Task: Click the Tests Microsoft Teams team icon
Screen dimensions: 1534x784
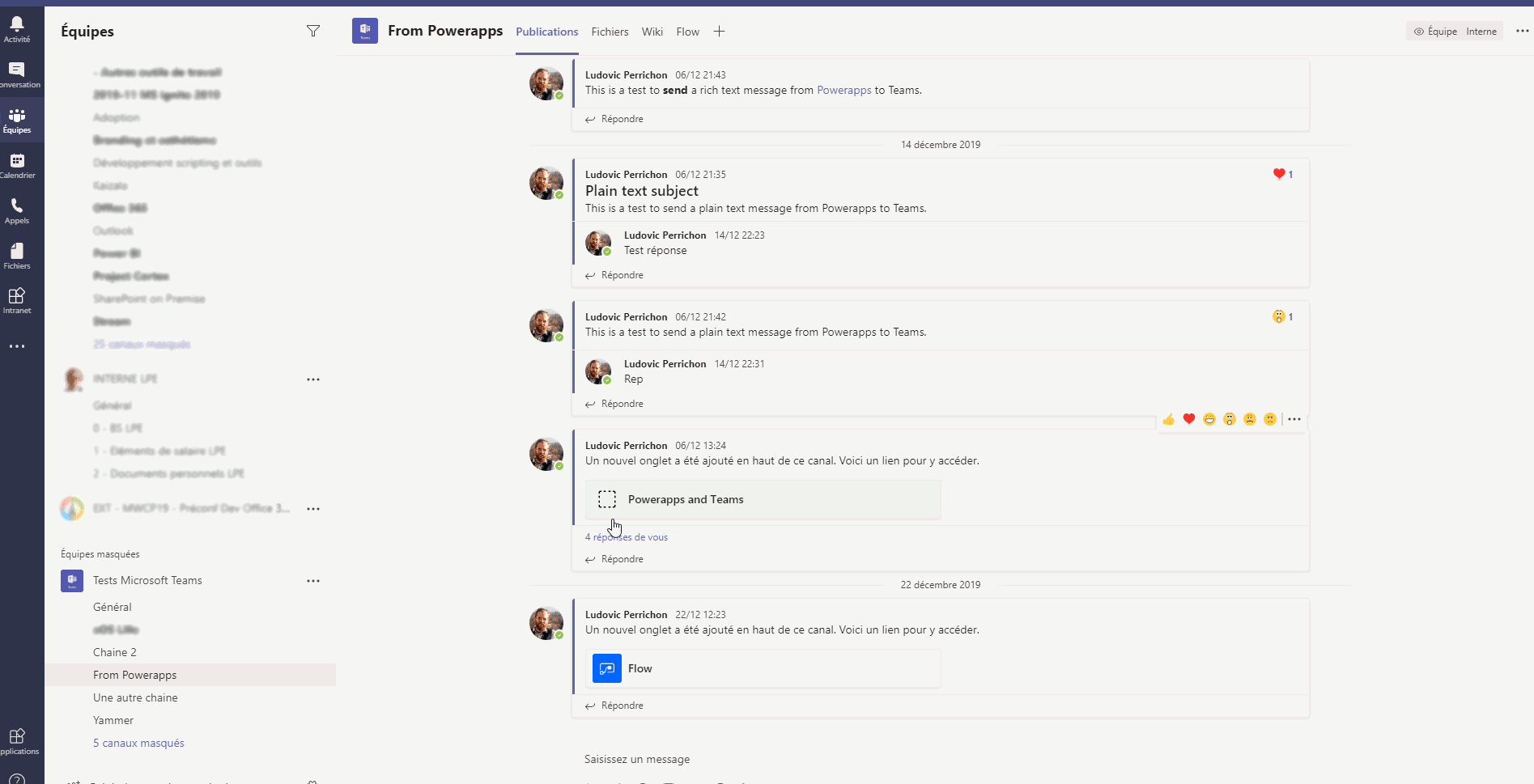Action: tap(72, 581)
